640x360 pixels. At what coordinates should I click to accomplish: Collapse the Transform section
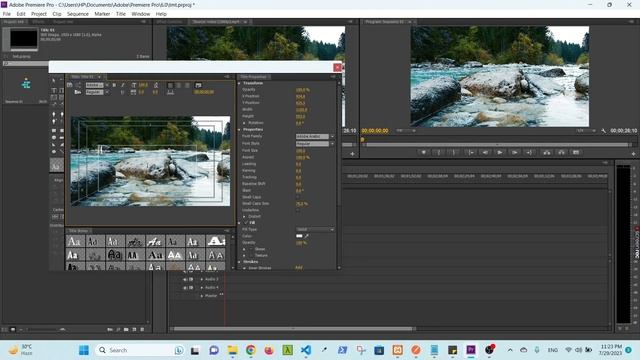240,83
